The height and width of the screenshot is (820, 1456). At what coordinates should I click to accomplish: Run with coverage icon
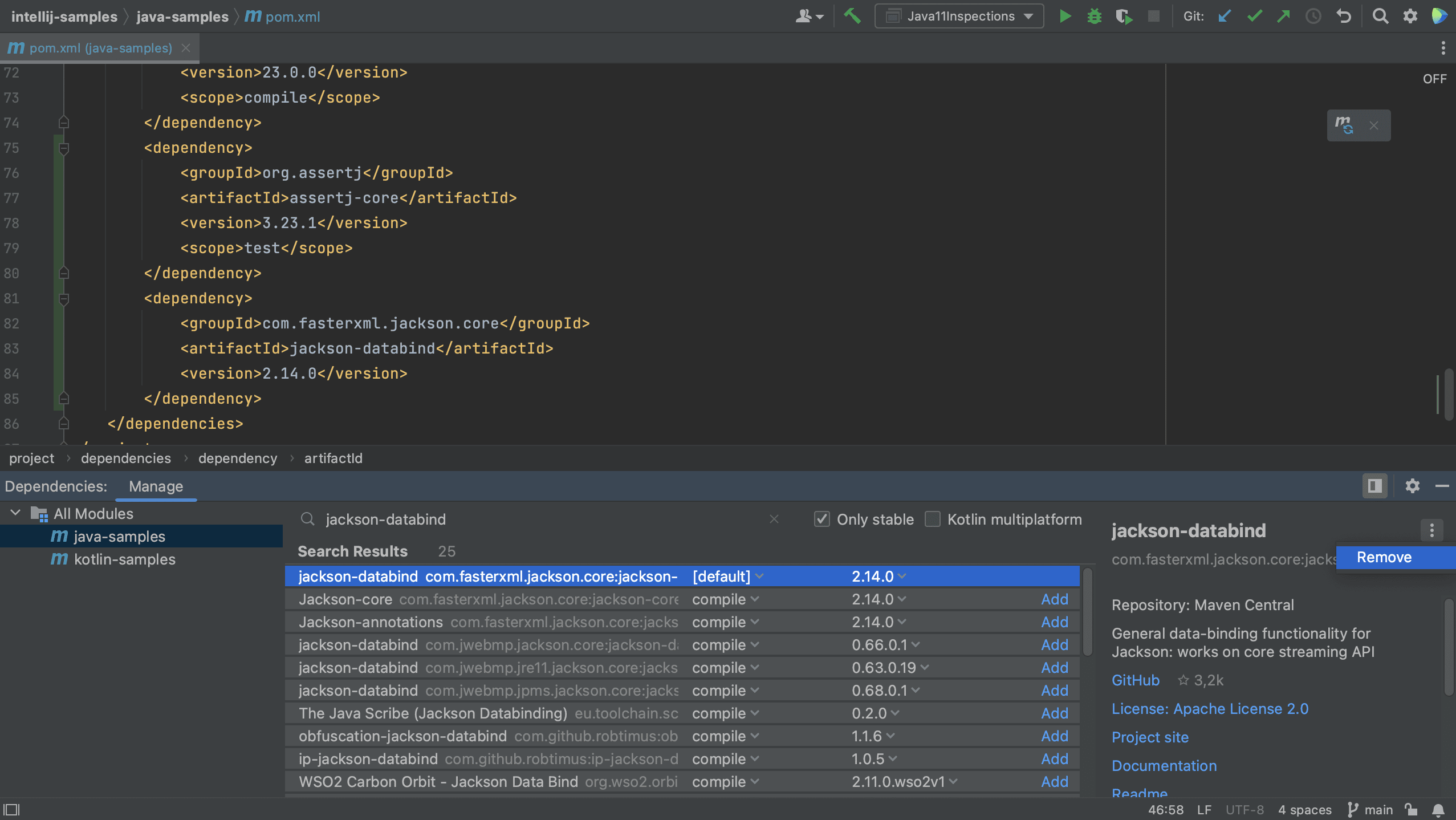(x=1124, y=16)
